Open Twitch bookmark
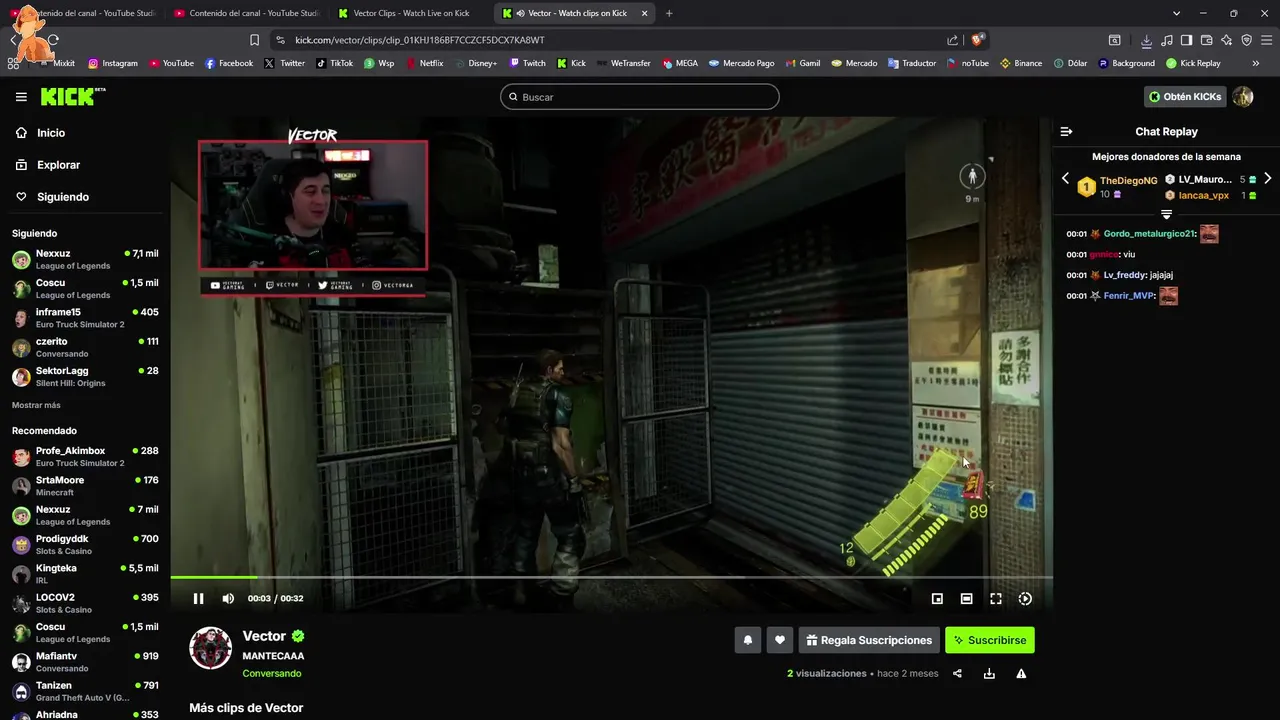Screen dimensions: 1280x720 527,63
